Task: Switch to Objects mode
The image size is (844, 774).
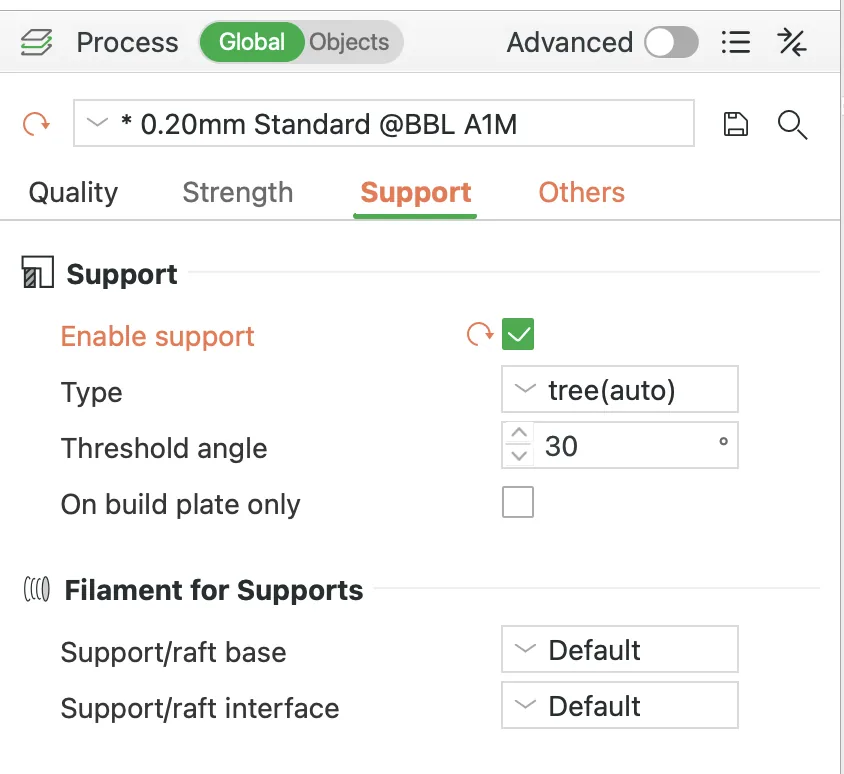Action: (349, 42)
